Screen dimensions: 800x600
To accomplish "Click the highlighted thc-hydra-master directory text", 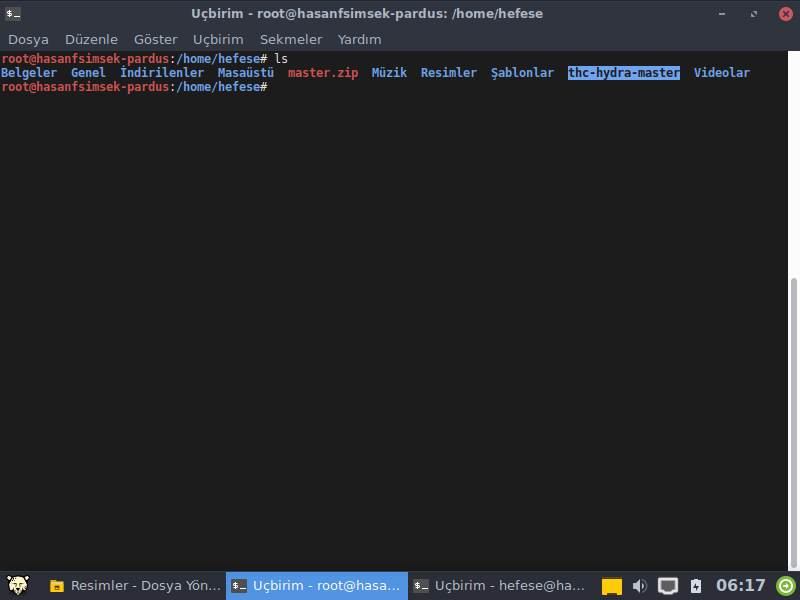I will coord(623,73).
